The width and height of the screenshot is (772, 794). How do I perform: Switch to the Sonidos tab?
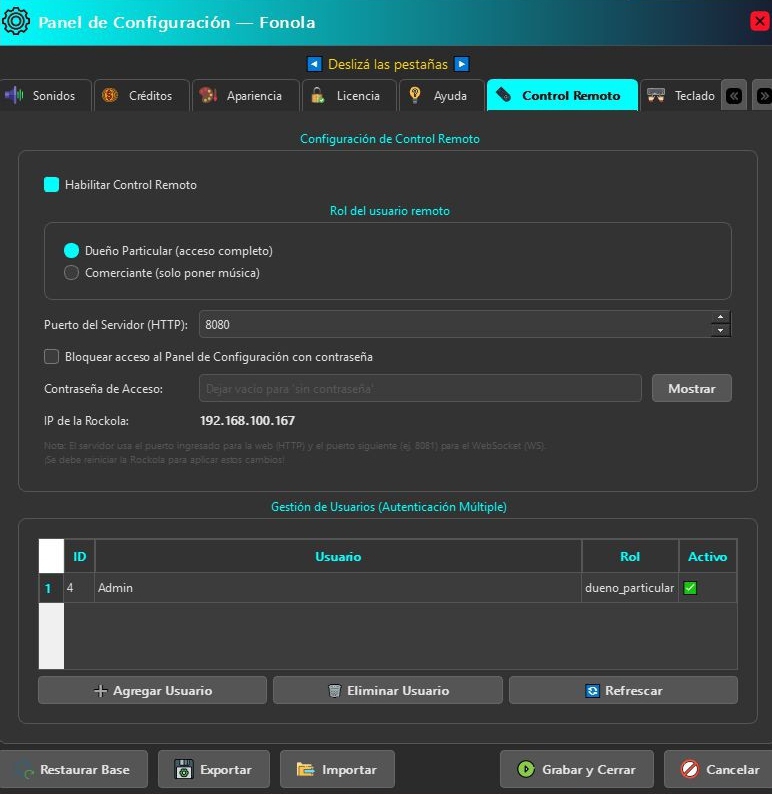(x=46, y=95)
